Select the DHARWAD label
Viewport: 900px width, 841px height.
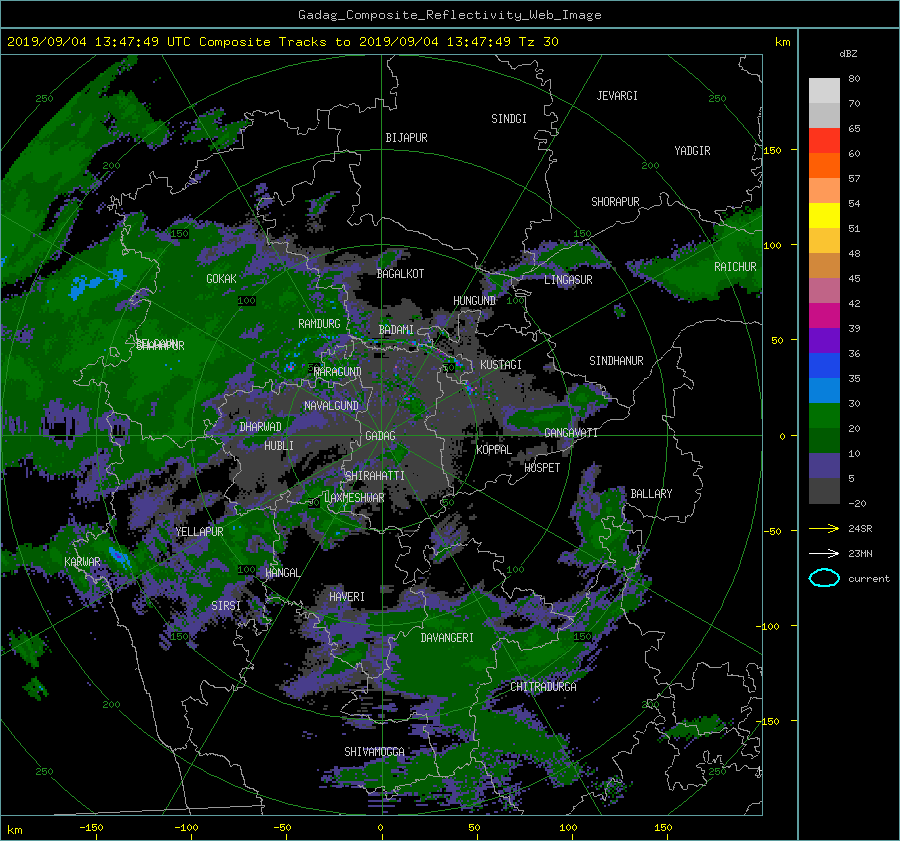[x=260, y=427]
